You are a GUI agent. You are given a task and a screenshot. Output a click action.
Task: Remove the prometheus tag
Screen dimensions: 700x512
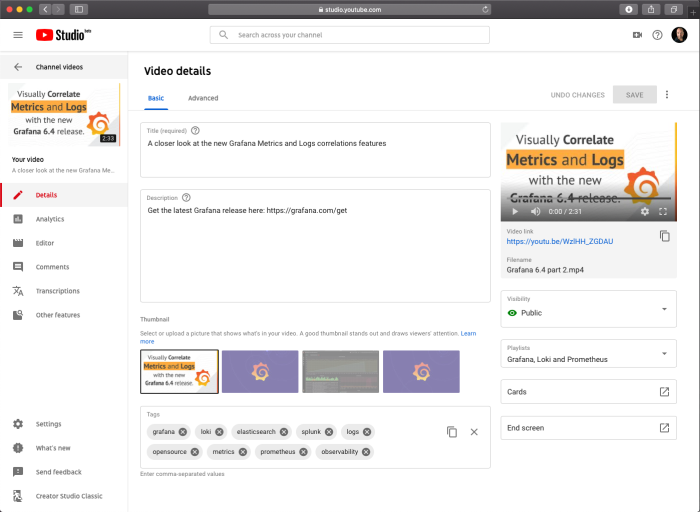(x=303, y=452)
